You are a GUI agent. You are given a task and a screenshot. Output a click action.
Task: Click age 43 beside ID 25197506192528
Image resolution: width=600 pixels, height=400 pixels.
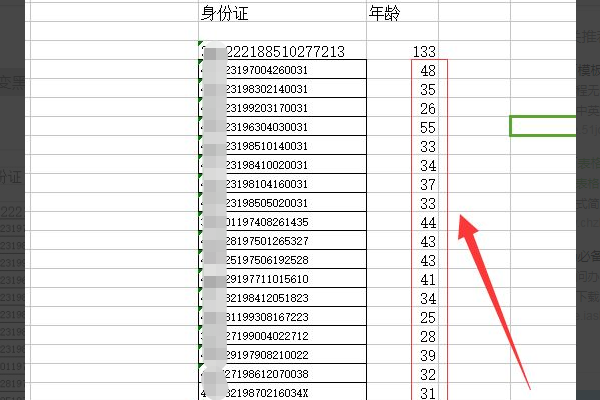coord(403,259)
